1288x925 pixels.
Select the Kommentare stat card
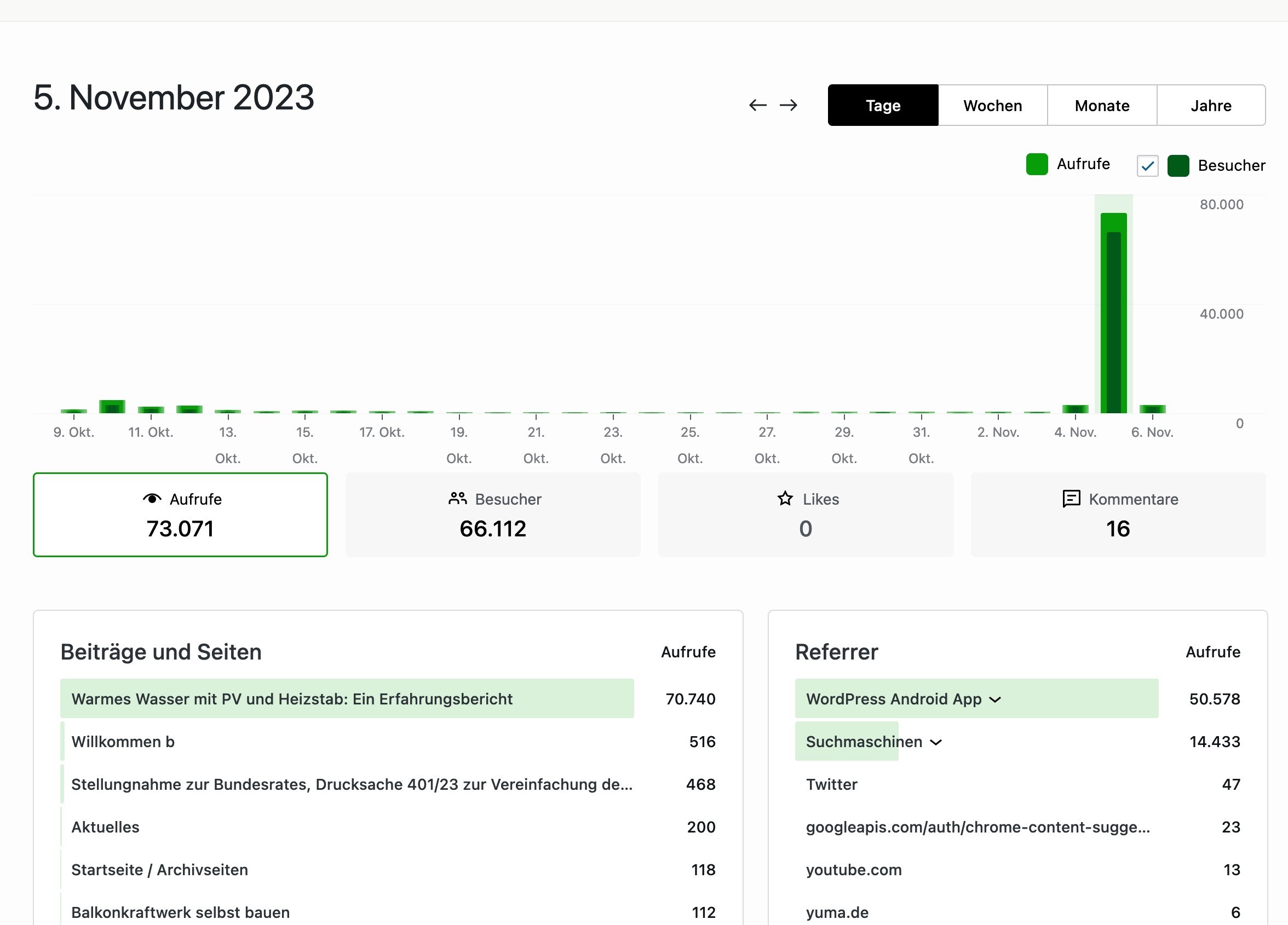point(1118,514)
